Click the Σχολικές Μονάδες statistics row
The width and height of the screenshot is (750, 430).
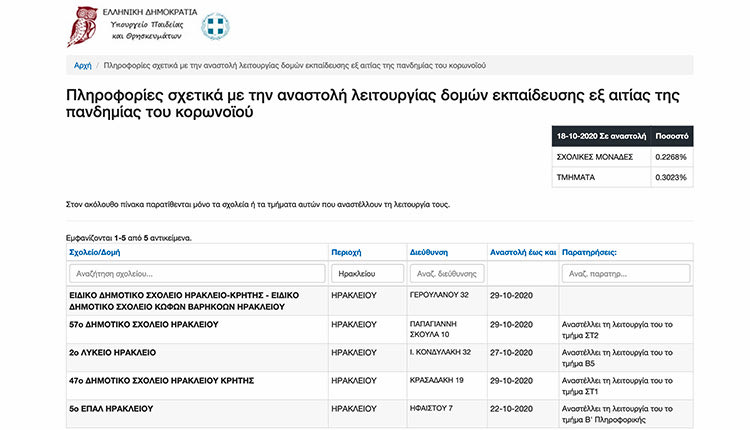click(622, 157)
